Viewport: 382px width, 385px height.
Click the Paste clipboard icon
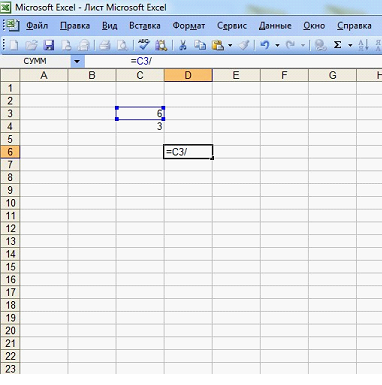(218, 45)
